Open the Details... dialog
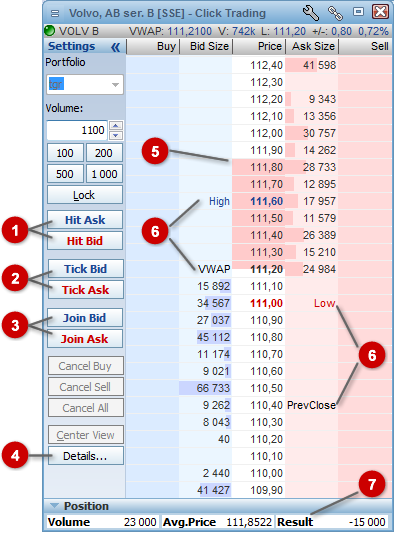 click(x=85, y=456)
